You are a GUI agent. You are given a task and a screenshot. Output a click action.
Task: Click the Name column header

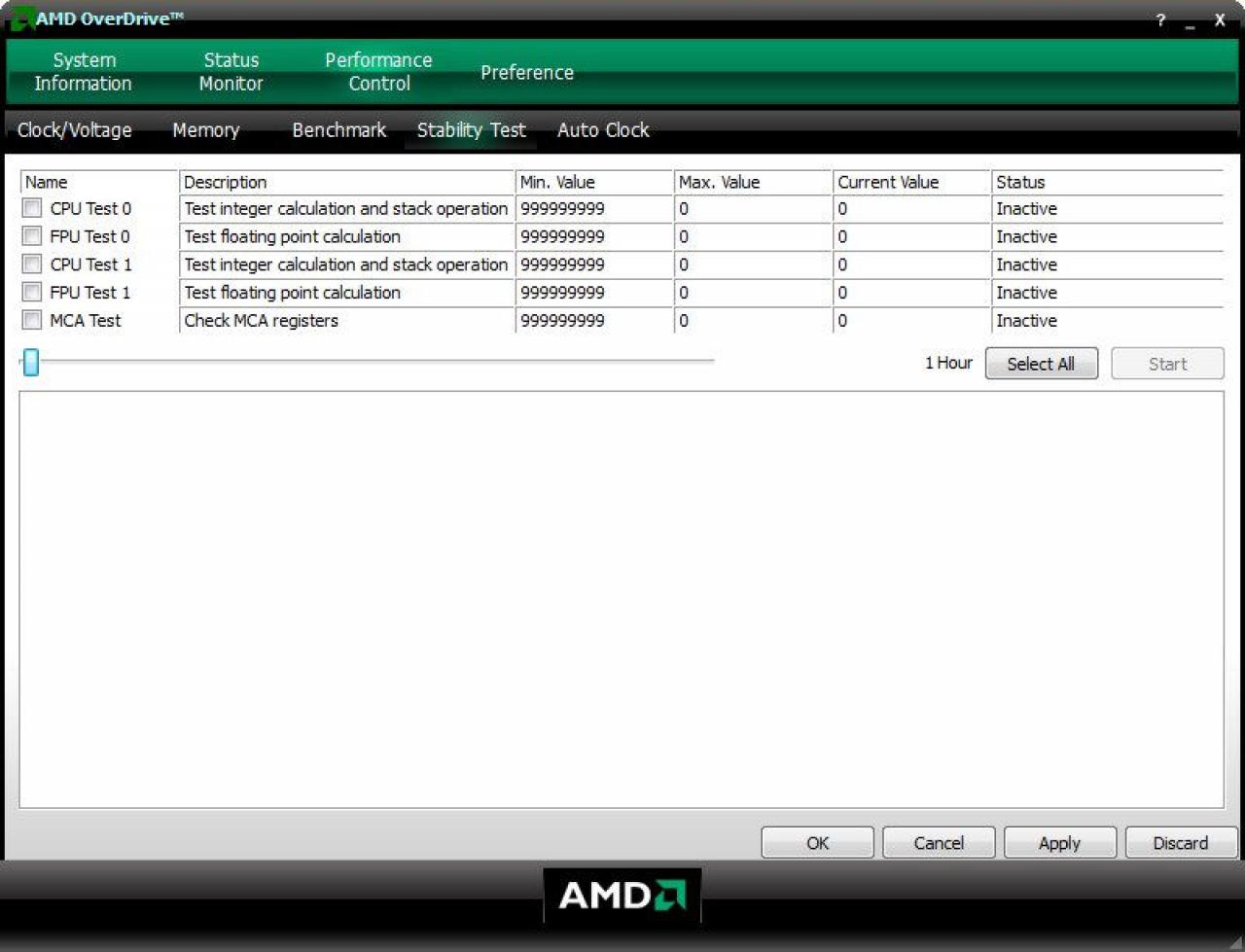(x=99, y=182)
